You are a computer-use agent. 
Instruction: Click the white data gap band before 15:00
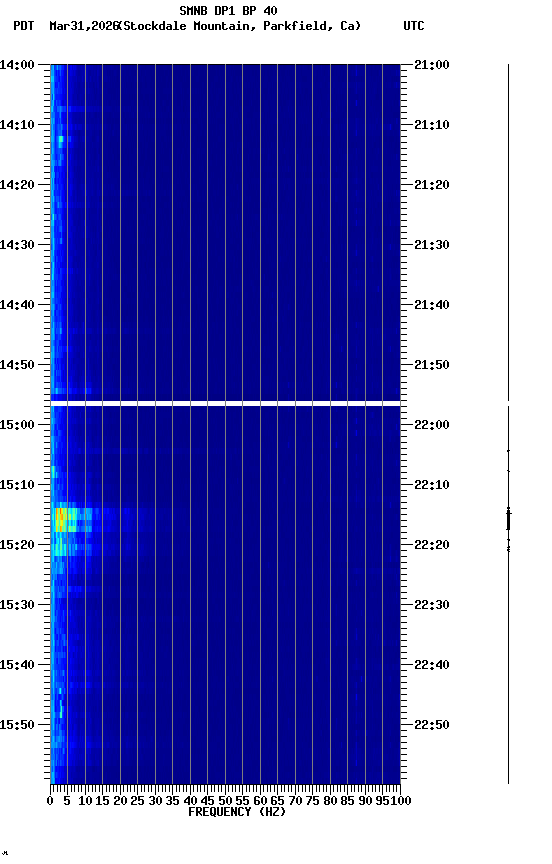coord(225,404)
